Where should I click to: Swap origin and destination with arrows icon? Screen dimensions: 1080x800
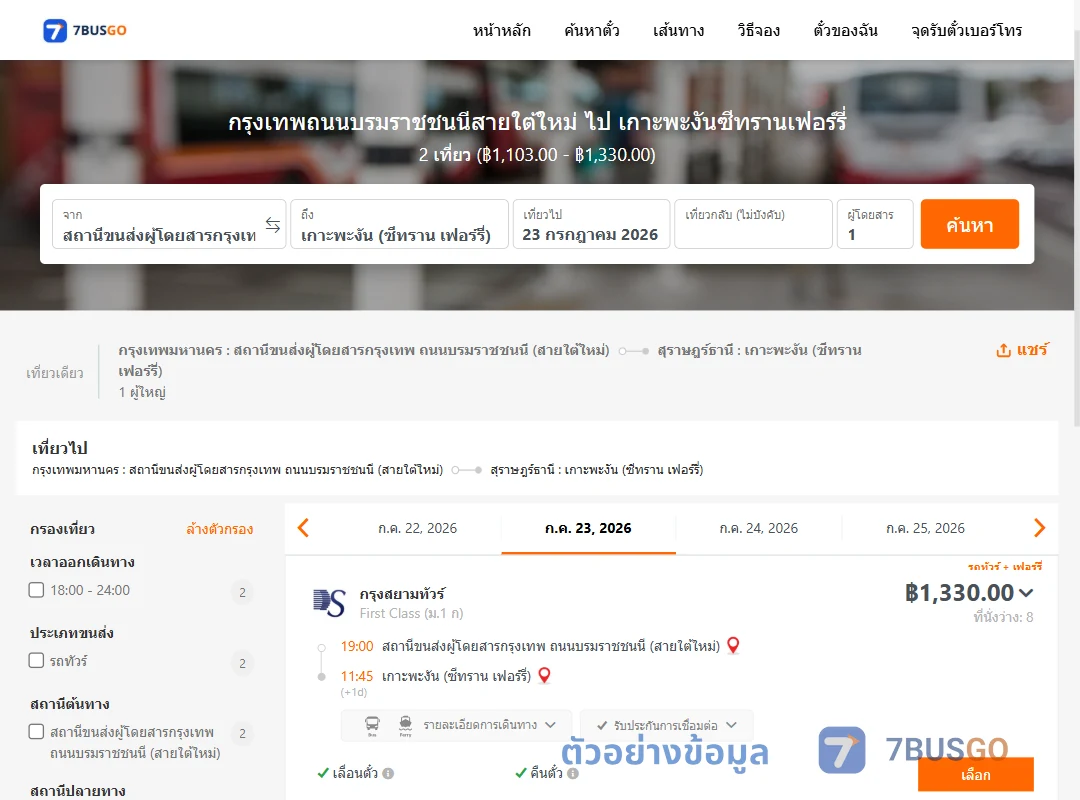(273, 225)
